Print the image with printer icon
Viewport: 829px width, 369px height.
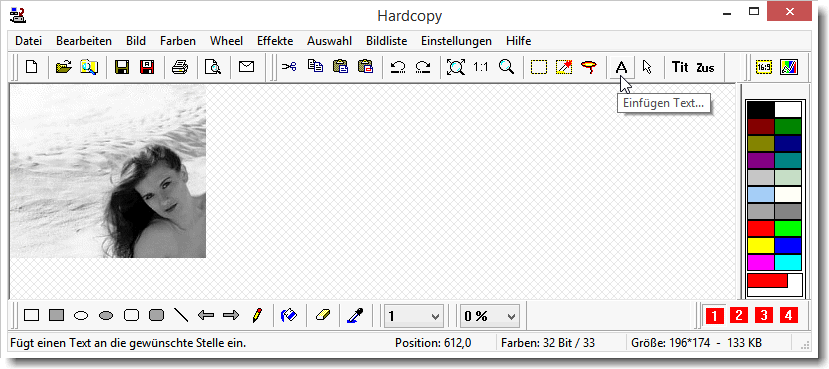pyautogui.click(x=180, y=67)
